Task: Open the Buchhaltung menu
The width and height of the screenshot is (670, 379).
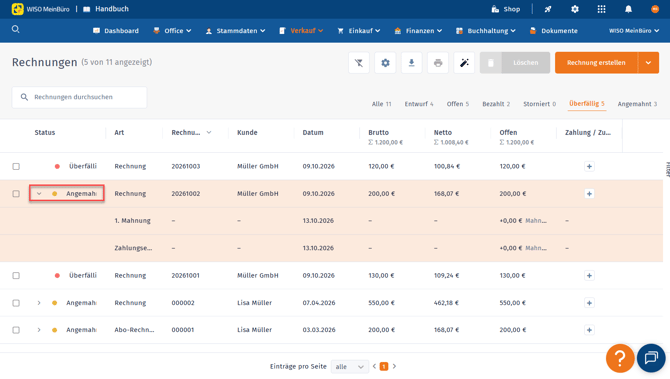Action: coord(486,31)
